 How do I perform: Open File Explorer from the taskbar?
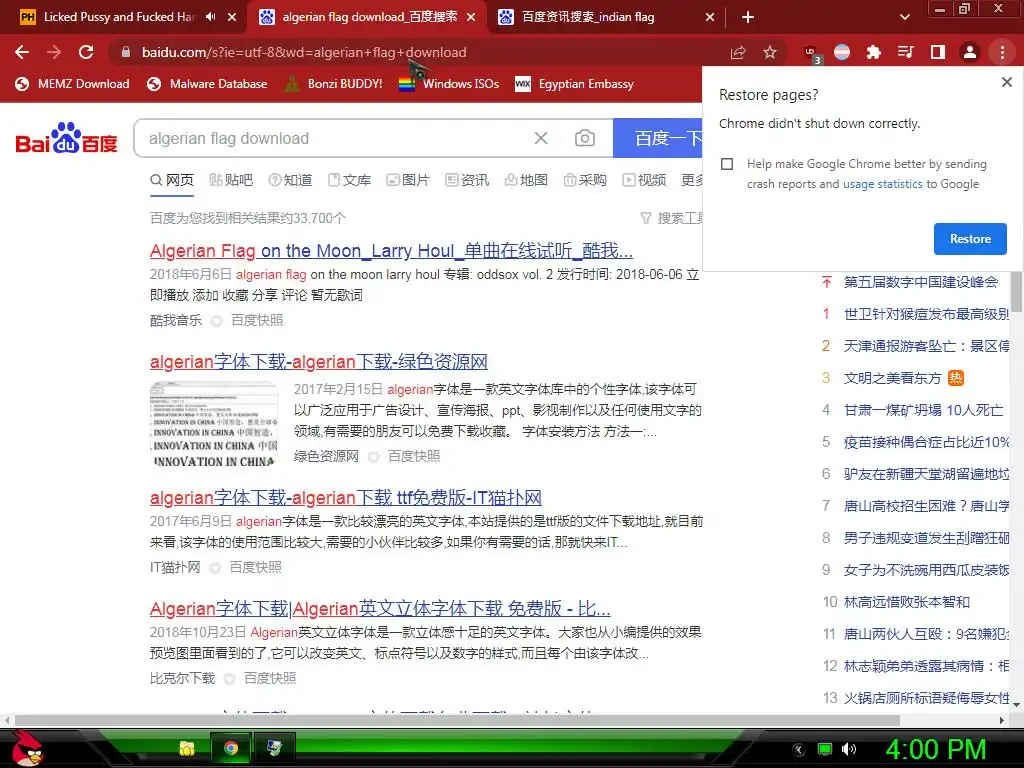click(x=187, y=748)
